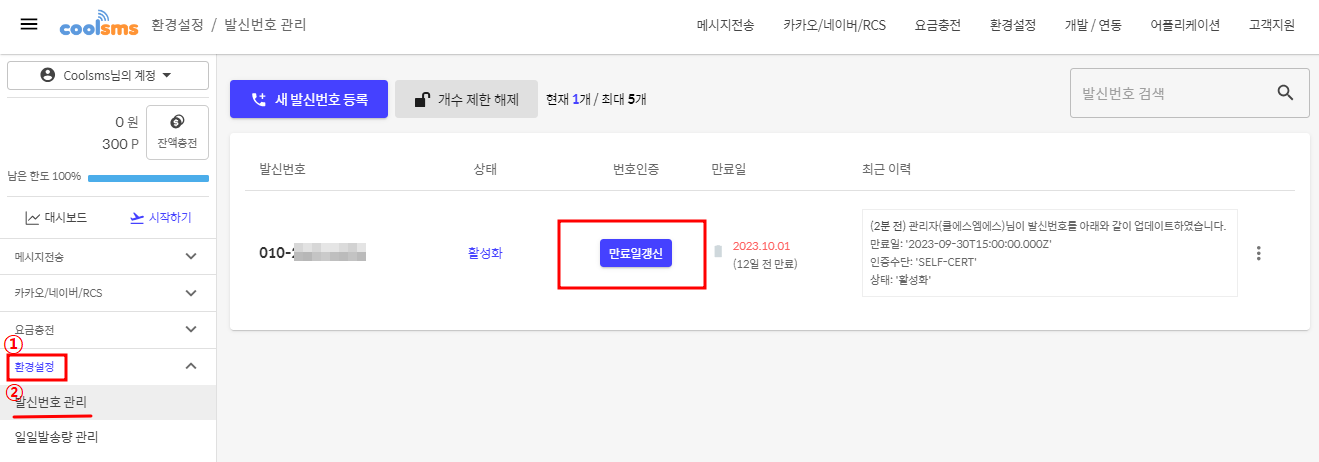Expand the 요금충전 sidebar section
Image resolution: width=1319 pixels, height=462 pixels.
pos(108,329)
